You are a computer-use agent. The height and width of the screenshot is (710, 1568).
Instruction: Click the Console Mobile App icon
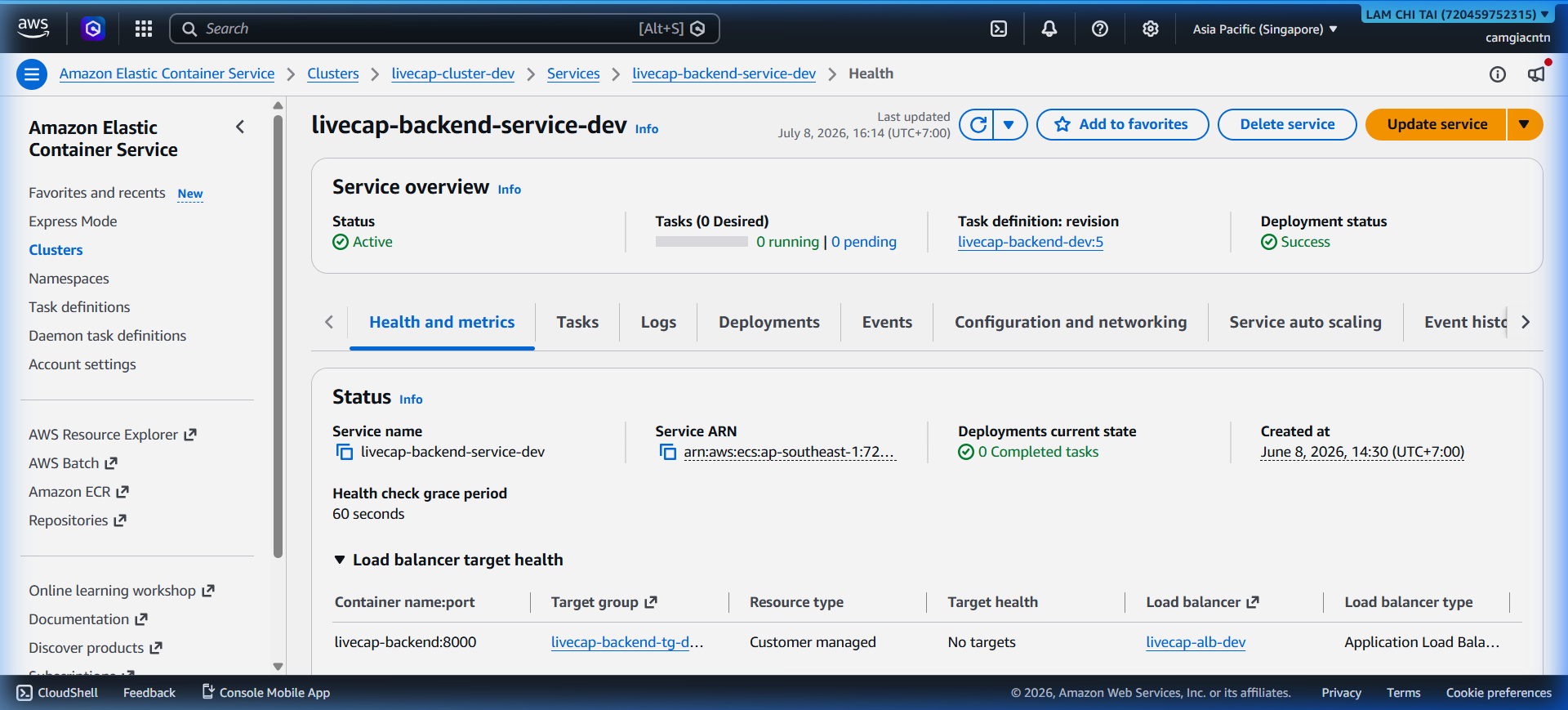(x=208, y=692)
